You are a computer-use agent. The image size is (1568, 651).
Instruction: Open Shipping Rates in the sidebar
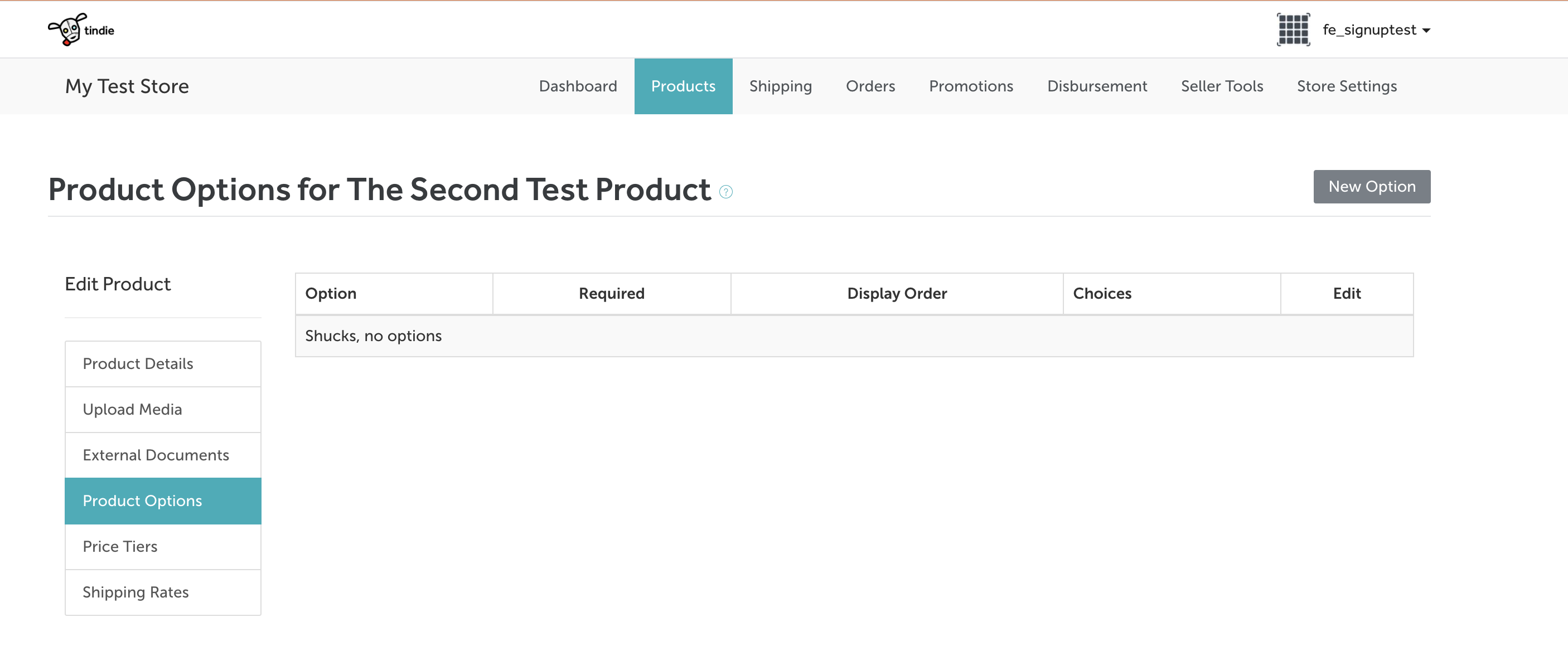[162, 592]
